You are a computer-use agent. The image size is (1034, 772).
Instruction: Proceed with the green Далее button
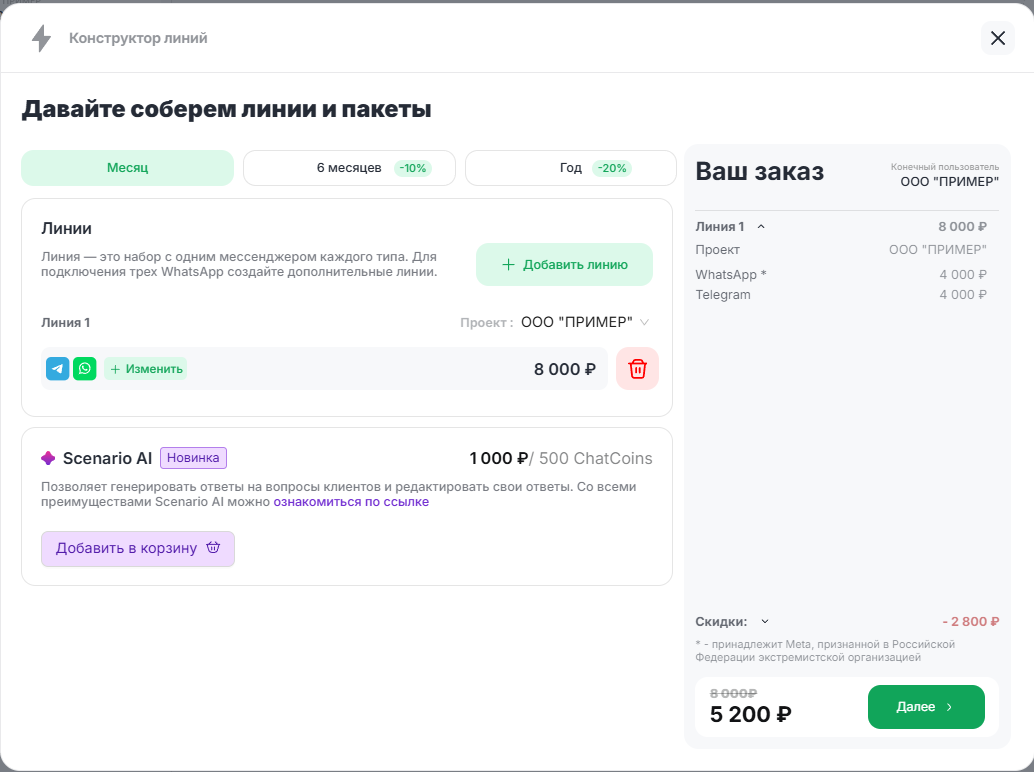click(x=925, y=707)
